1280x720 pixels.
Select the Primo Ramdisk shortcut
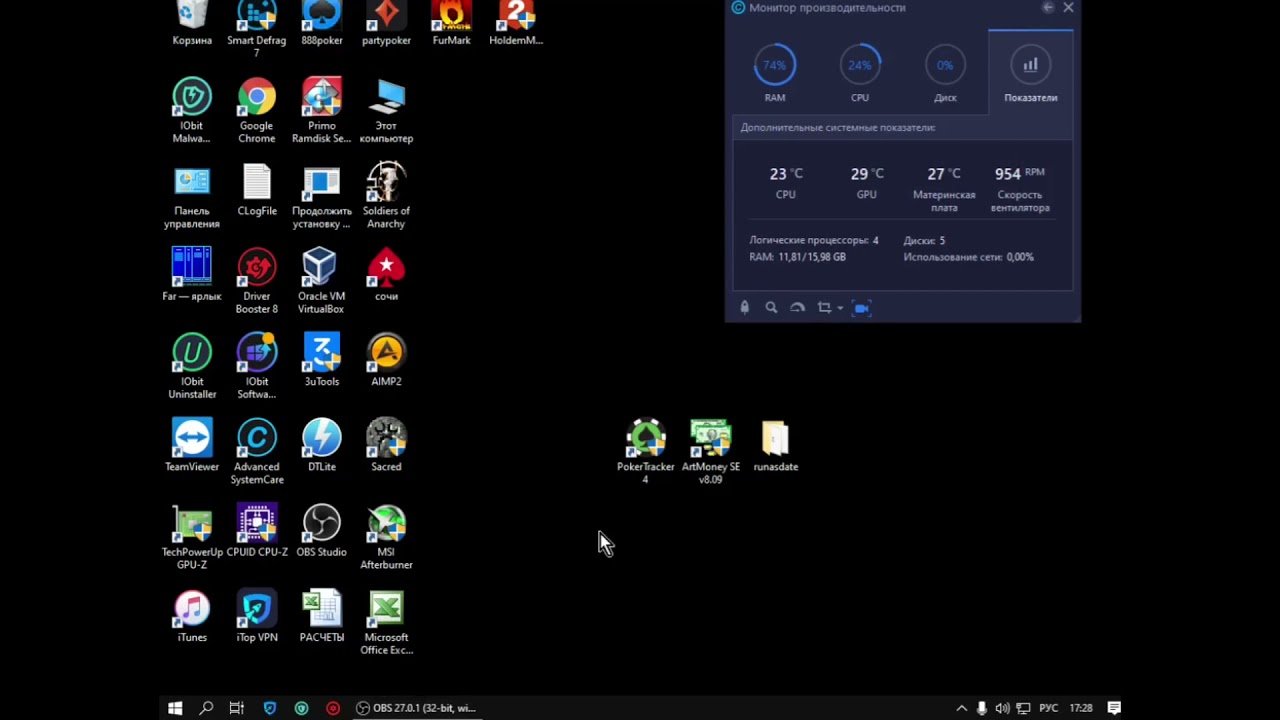[322, 110]
